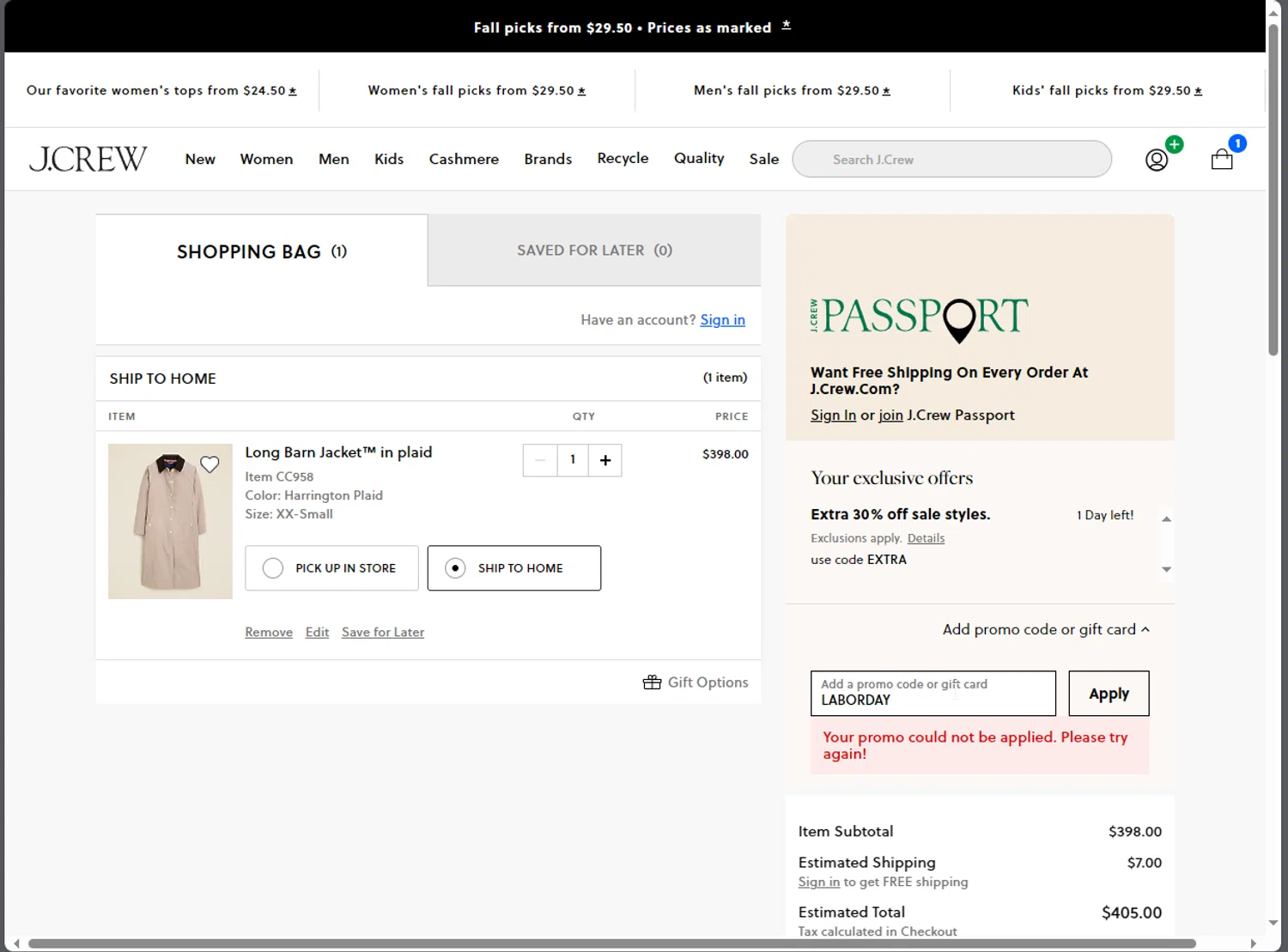Favorite the jacket with heart icon
The width and height of the screenshot is (1288, 952).
coord(210,464)
